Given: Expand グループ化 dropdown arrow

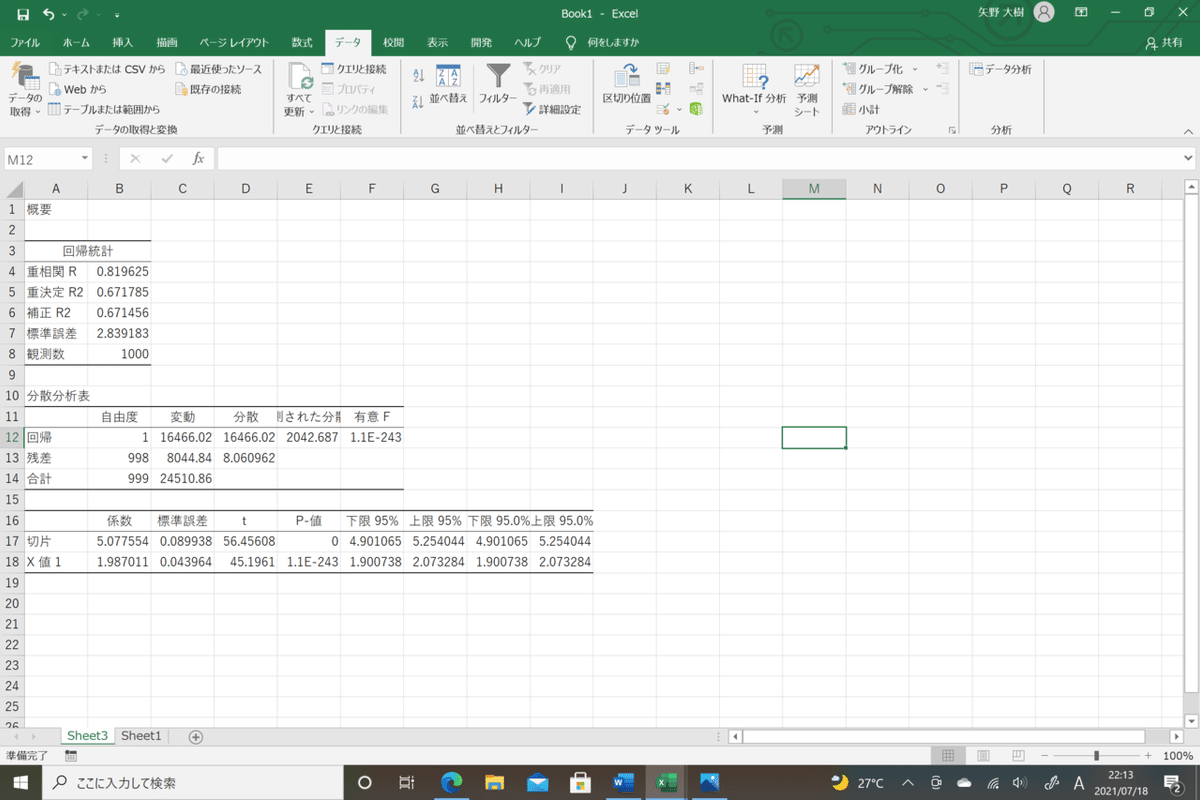Looking at the screenshot, I should [914, 69].
